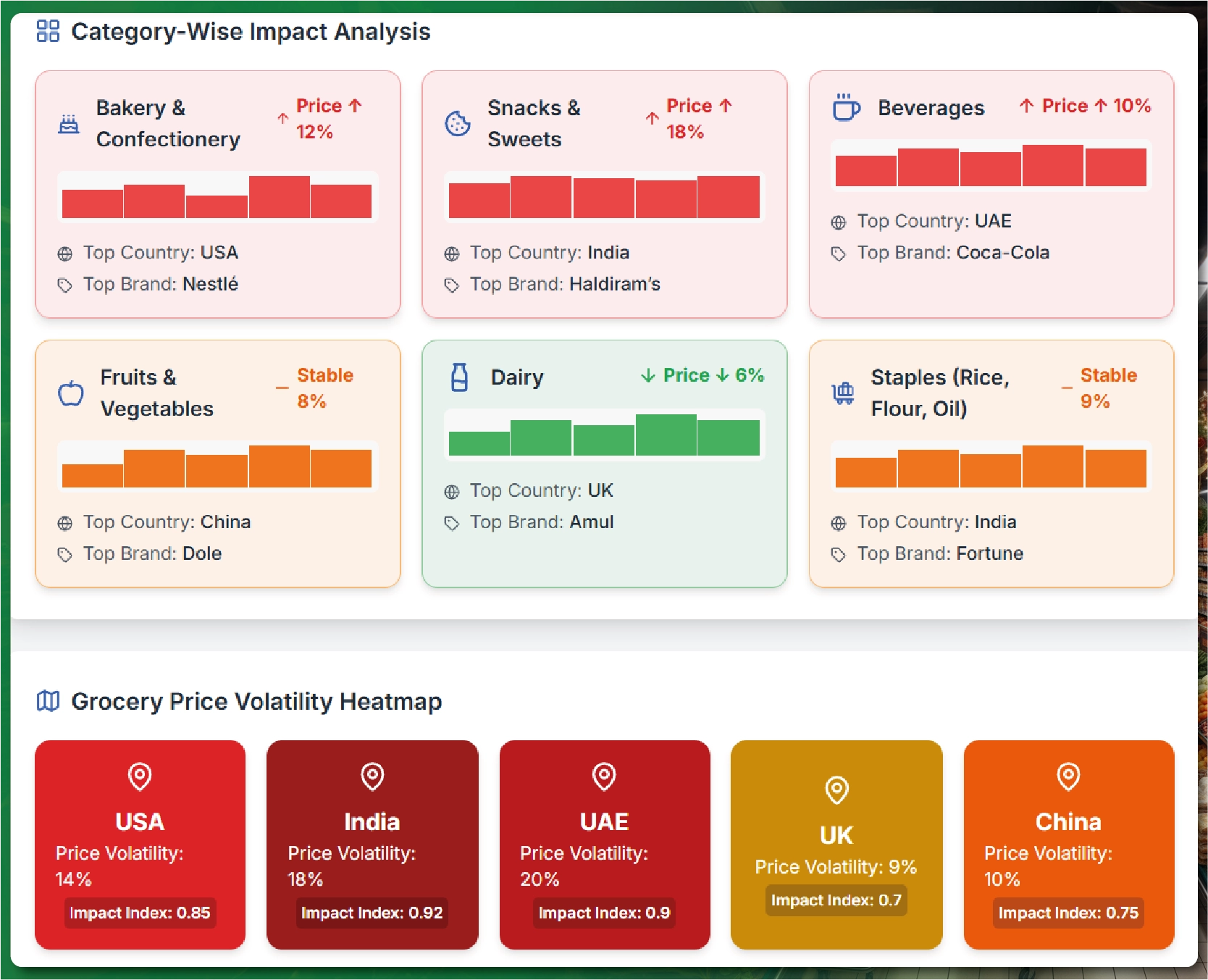Click the map icon beside Volatility Heatmap heading
The height and width of the screenshot is (980, 1208).
48,701
